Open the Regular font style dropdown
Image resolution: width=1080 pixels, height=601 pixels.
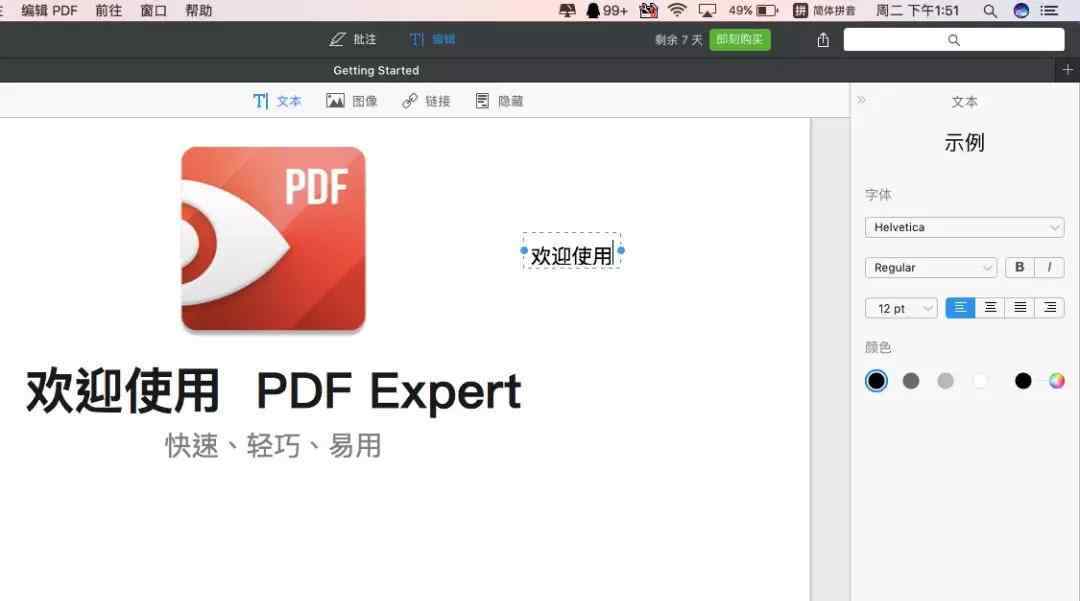point(930,268)
